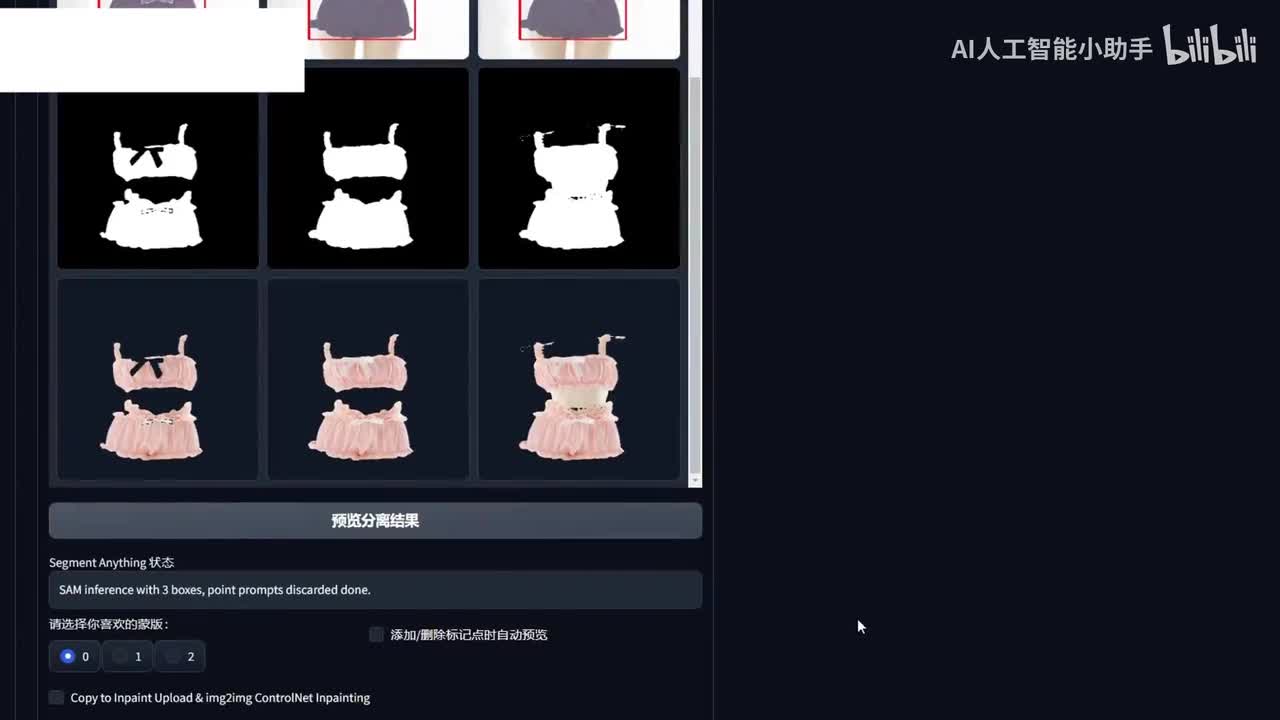1280x720 pixels.
Task: Click the Segment Anything status text field
Action: (x=375, y=590)
